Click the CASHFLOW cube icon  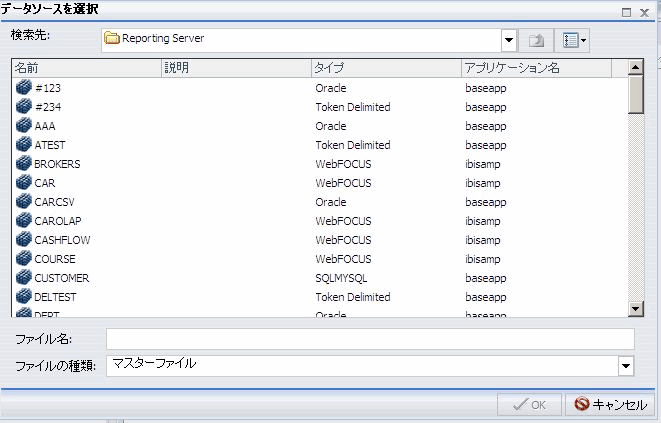point(24,240)
